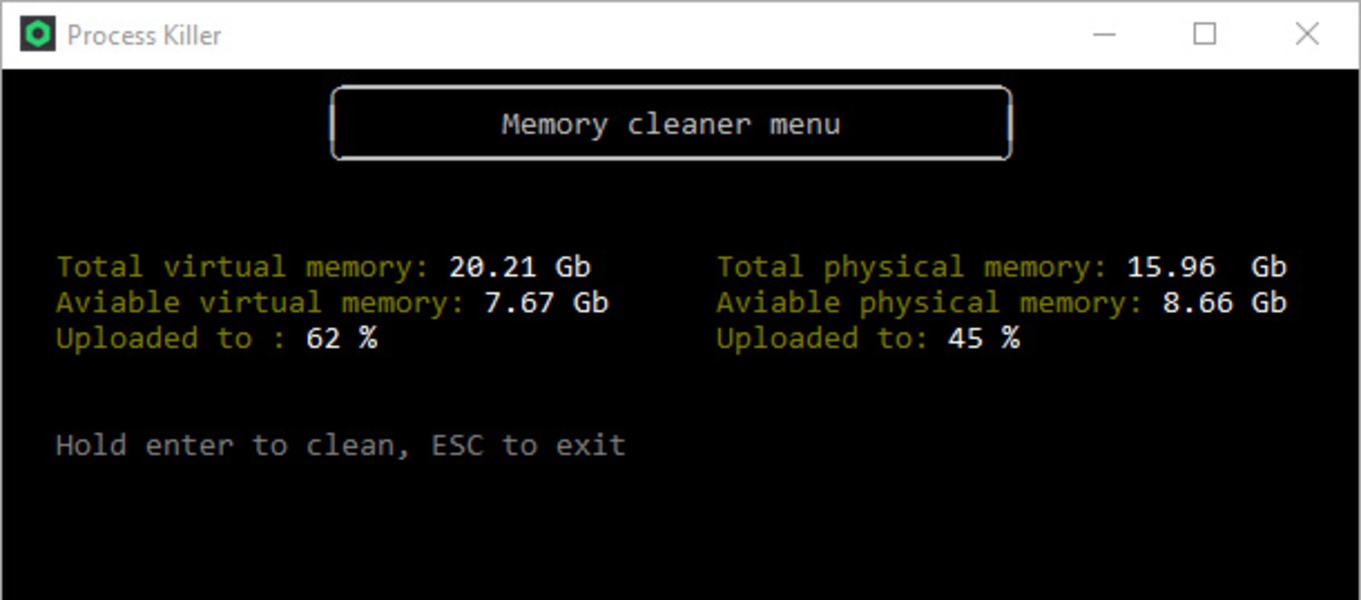Select the 8.66 Gb available physical value
This screenshot has width=1361, height=600.
1224,303
